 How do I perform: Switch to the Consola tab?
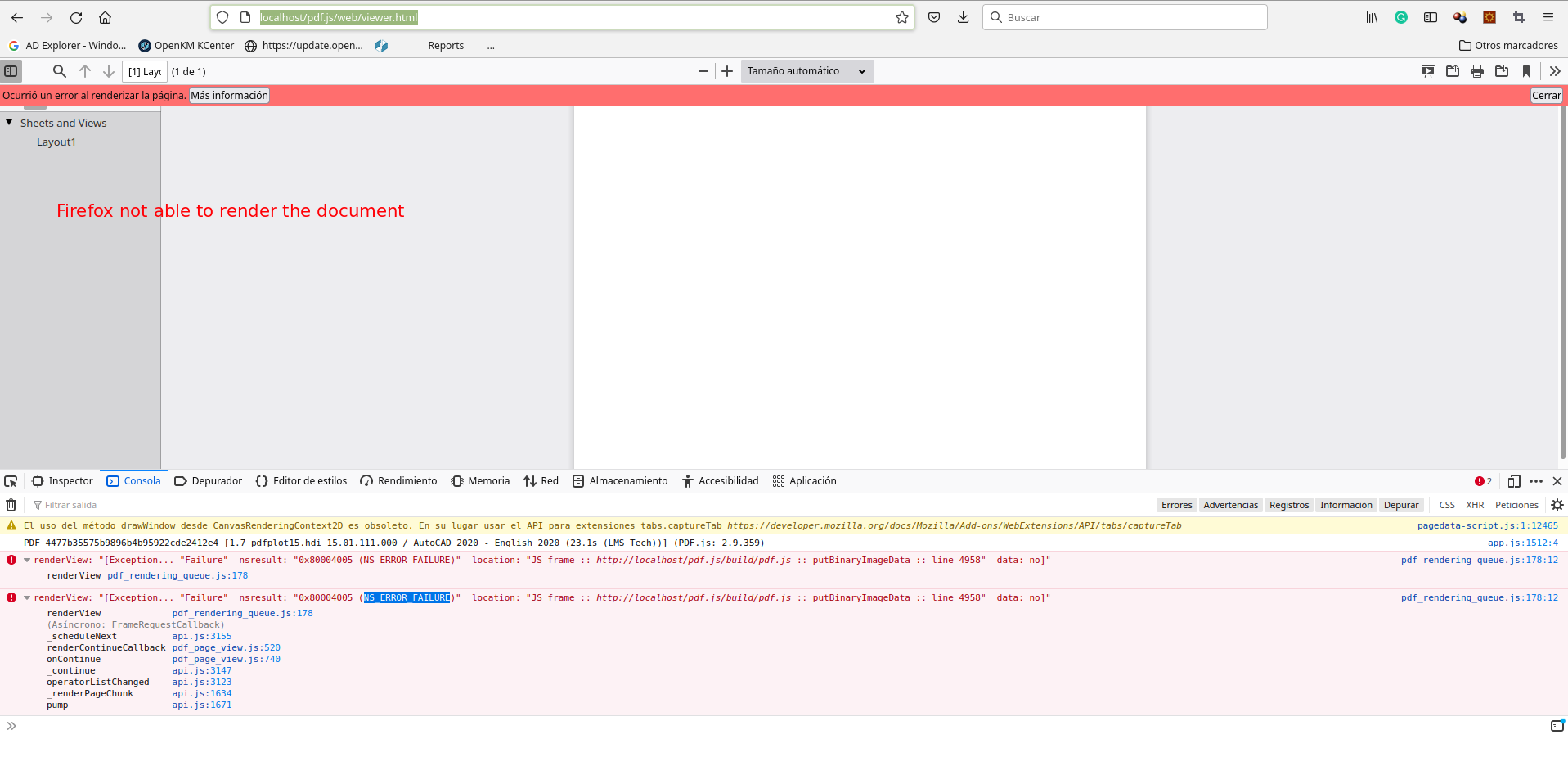134,481
